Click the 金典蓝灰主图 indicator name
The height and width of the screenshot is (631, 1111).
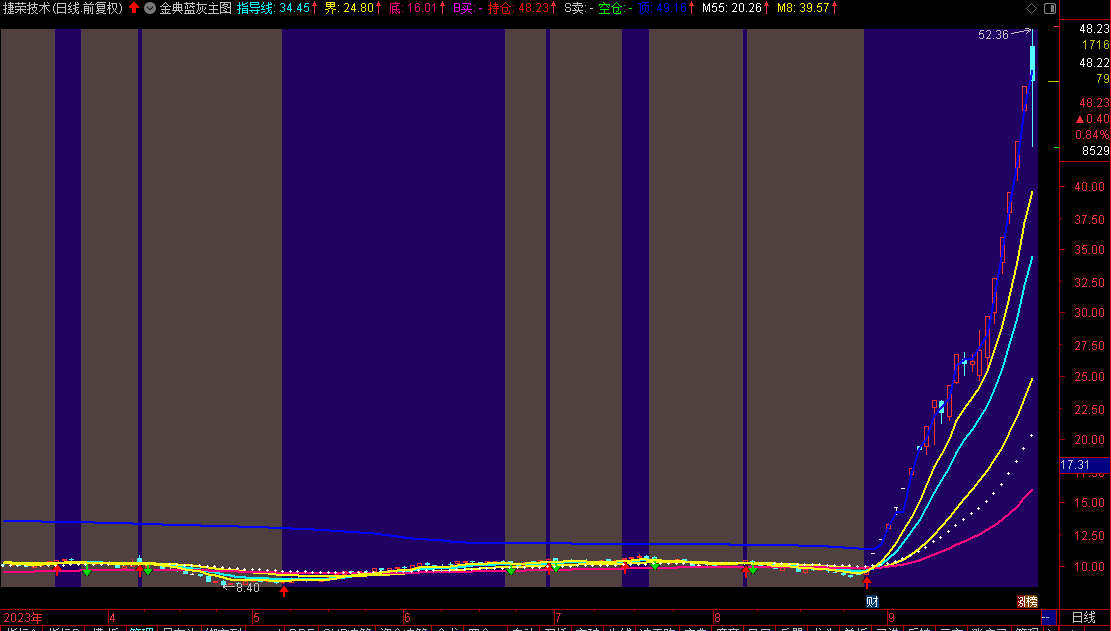pos(196,8)
